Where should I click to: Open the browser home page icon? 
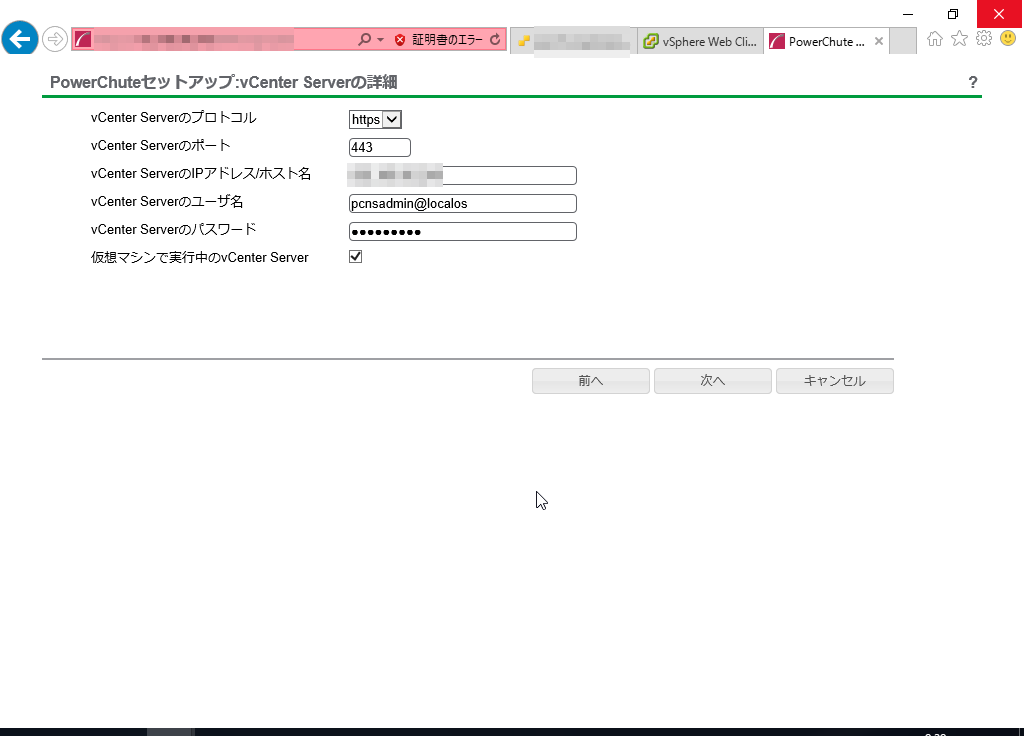(x=935, y=39)
